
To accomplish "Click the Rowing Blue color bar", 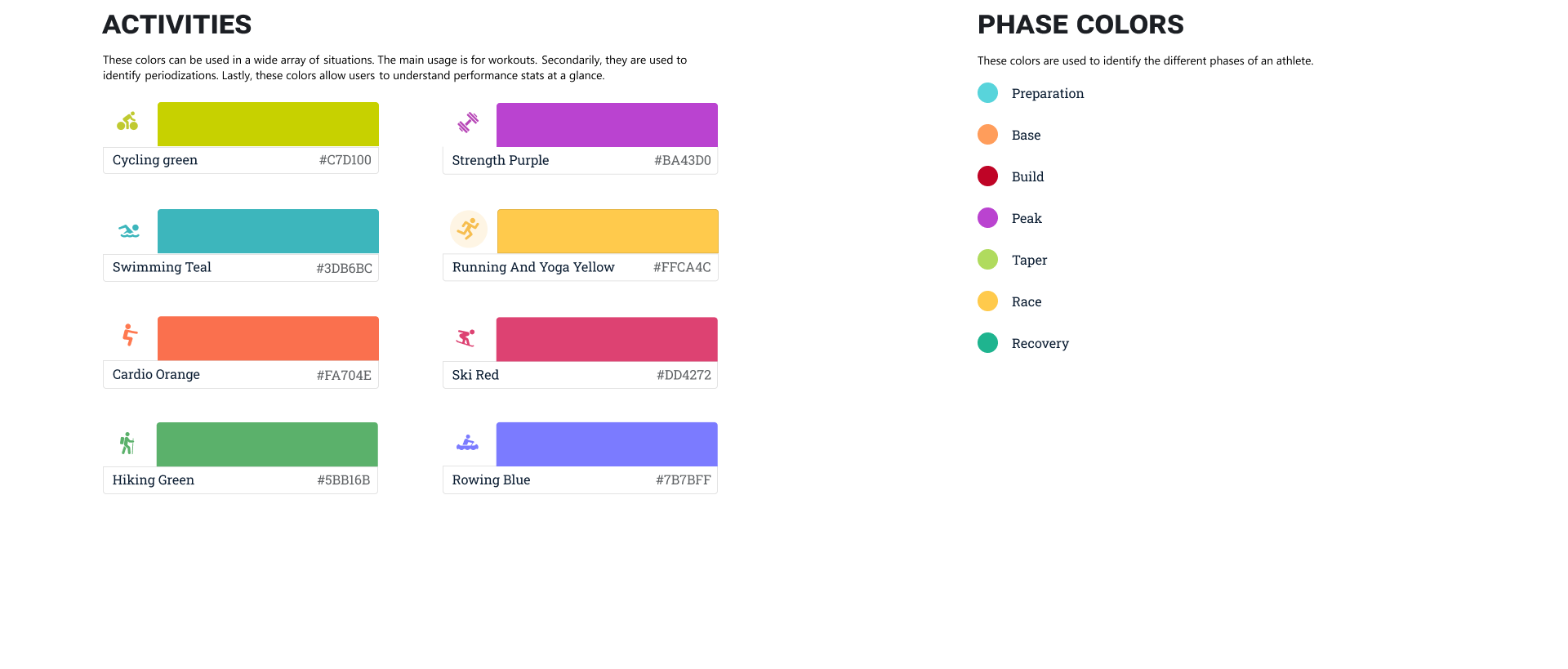I will (607, 444).
